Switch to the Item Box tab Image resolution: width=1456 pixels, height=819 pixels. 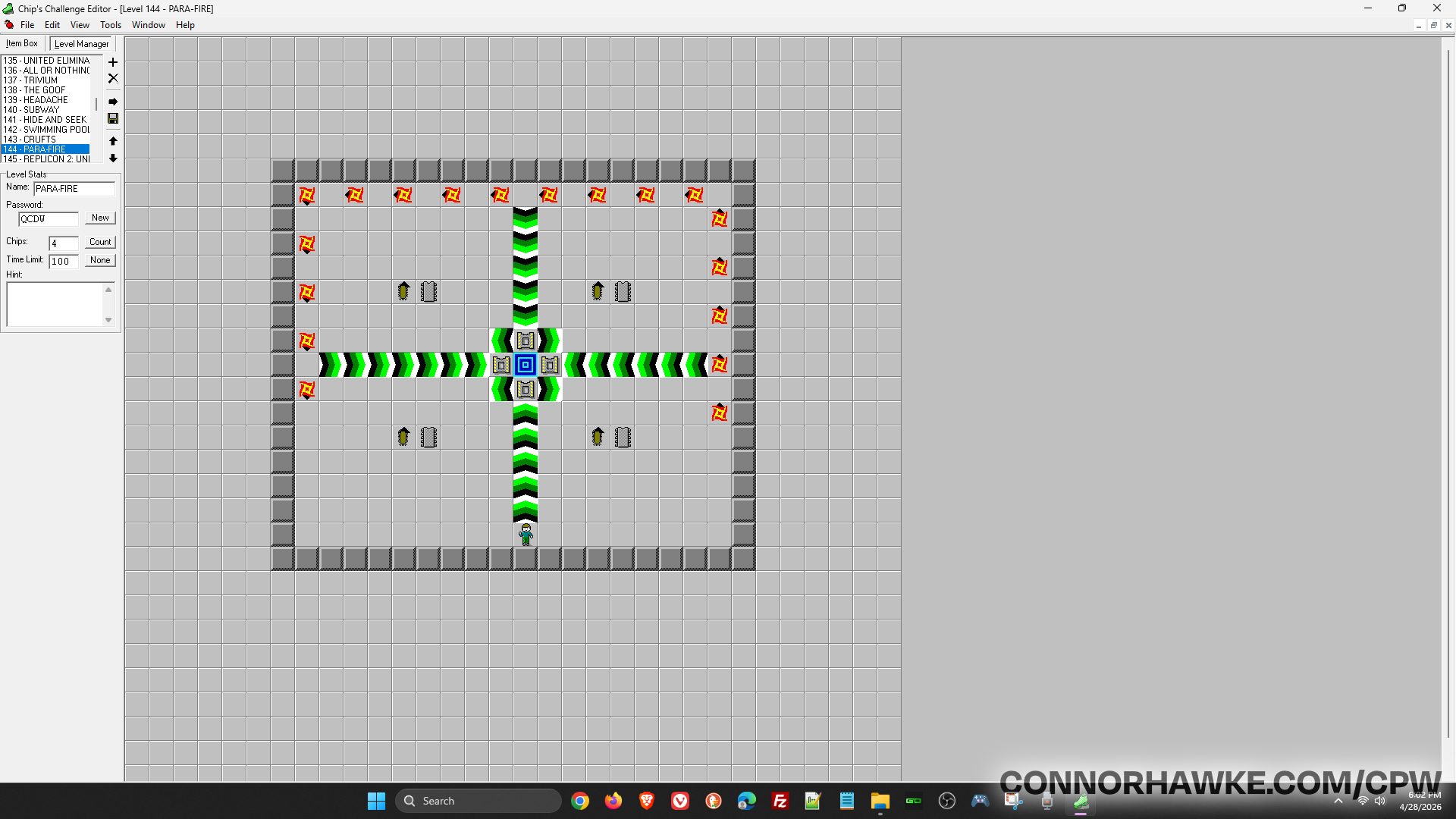click(22, 43)
